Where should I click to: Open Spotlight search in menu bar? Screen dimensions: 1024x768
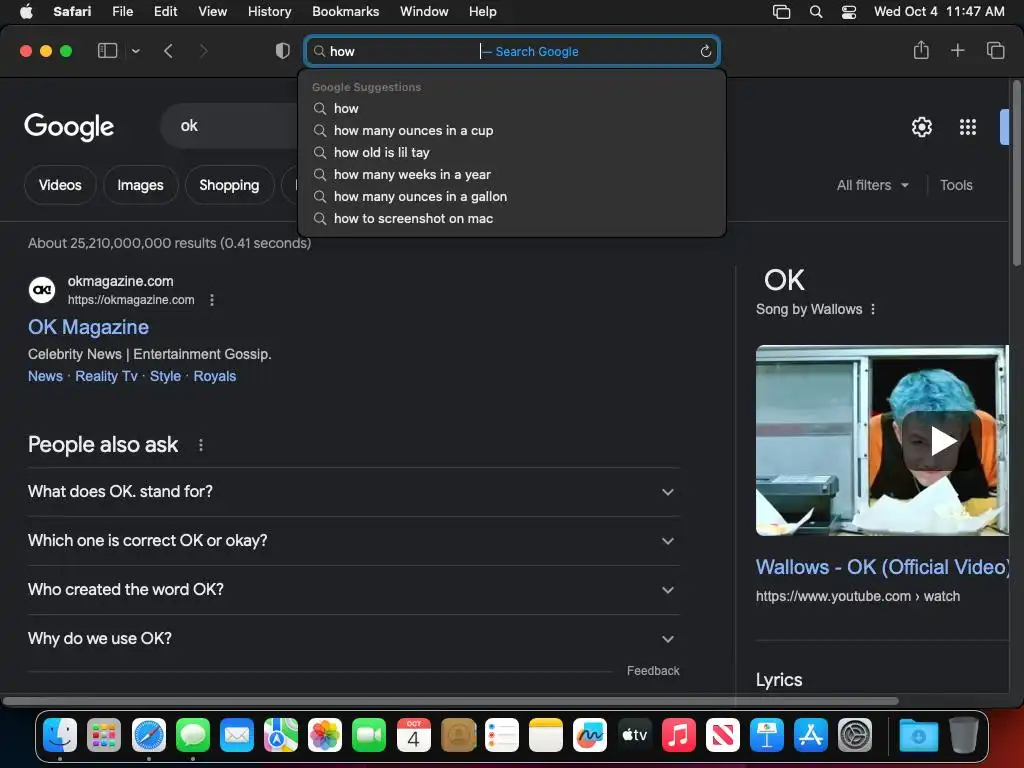816,12
